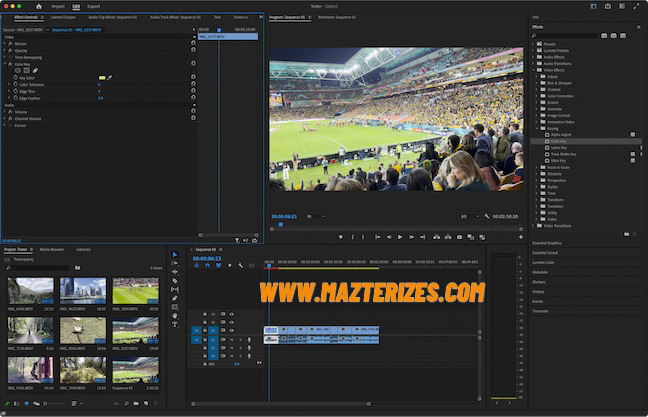
Task: Open the Lumetri Color panel
Action: [x=543, y=262]
